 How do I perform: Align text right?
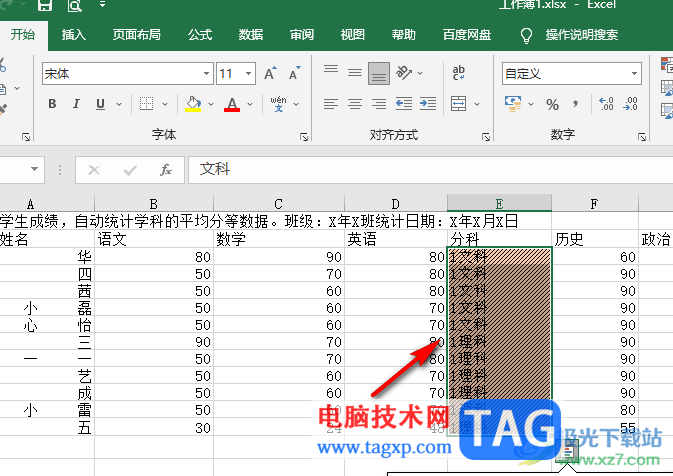[x=379, y=104]
